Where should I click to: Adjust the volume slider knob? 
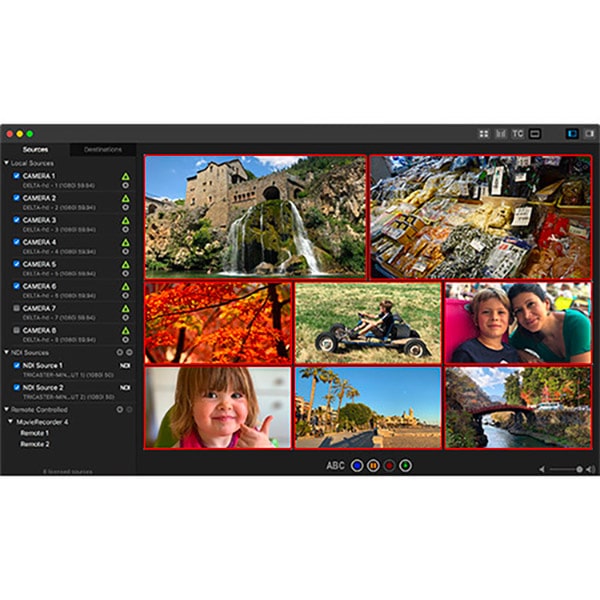pos(580,468)
